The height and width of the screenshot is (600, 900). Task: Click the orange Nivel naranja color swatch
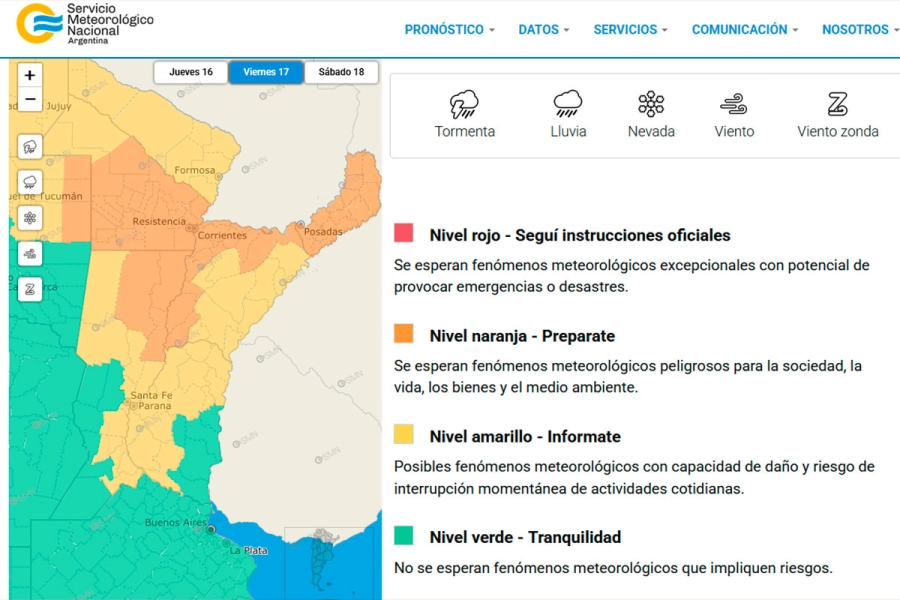pyautogui.click(x=404, y=334)
